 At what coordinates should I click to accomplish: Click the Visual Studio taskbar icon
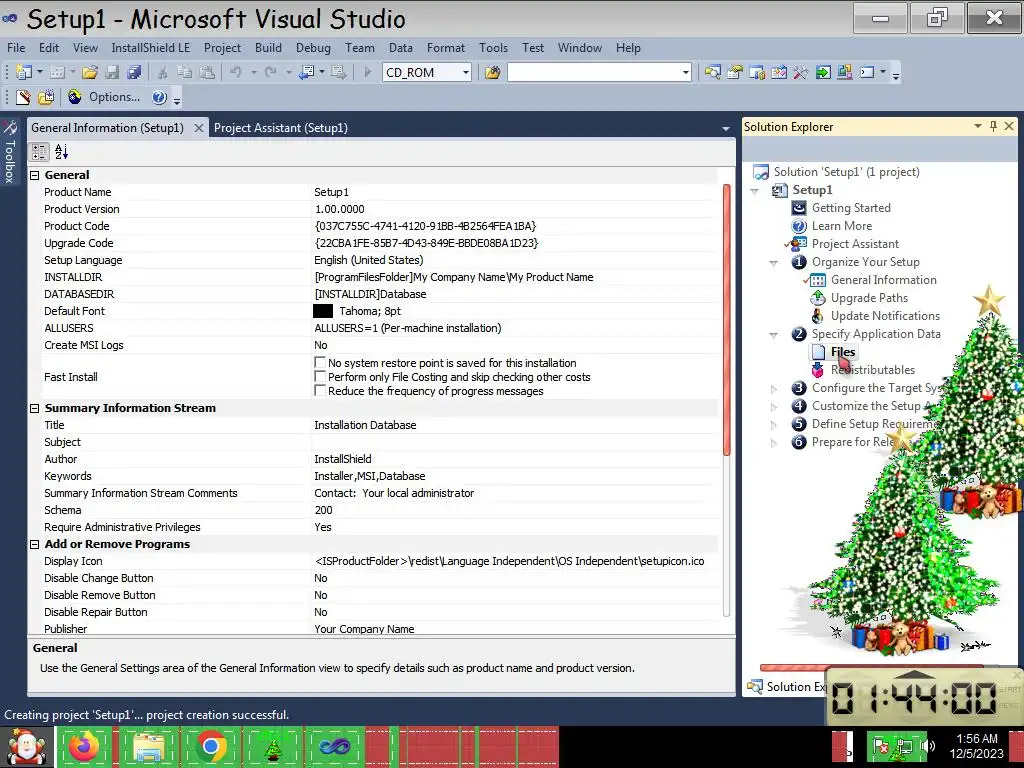click(x=334, y=746)
